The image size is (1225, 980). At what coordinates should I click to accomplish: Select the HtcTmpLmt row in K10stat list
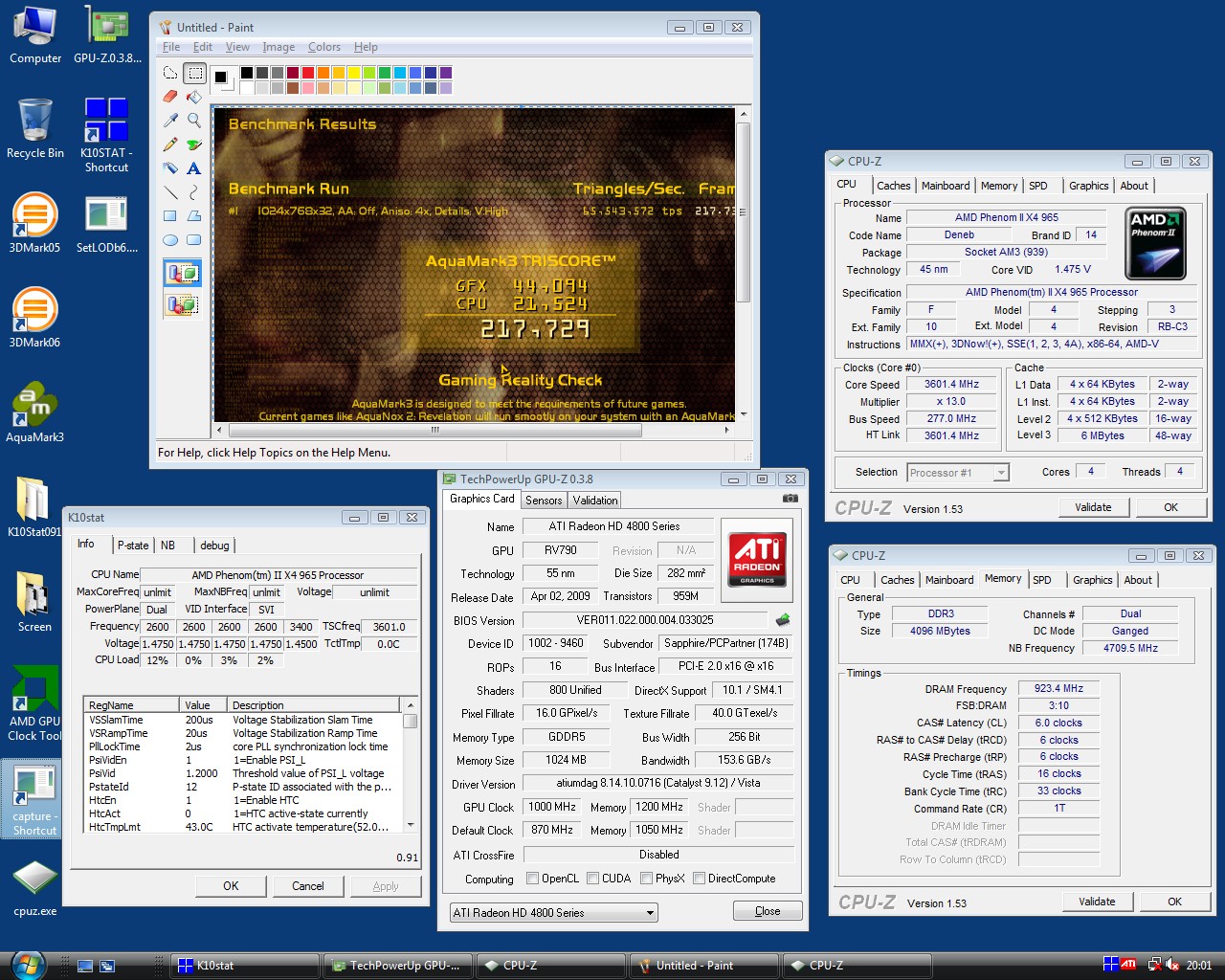click(x=242, y=827)
